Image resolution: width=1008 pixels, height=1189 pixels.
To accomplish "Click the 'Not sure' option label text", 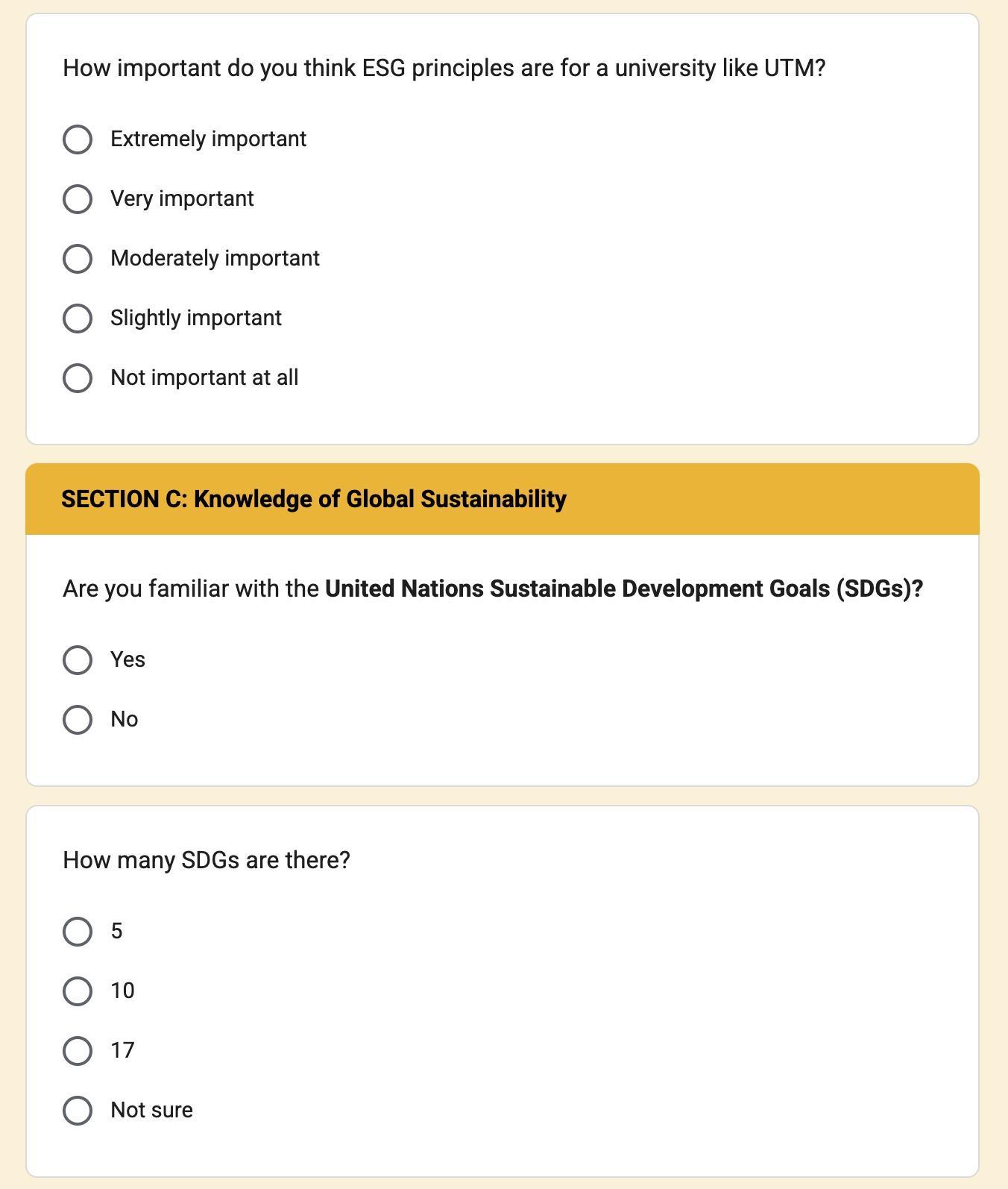I will tap(151, 1111).
